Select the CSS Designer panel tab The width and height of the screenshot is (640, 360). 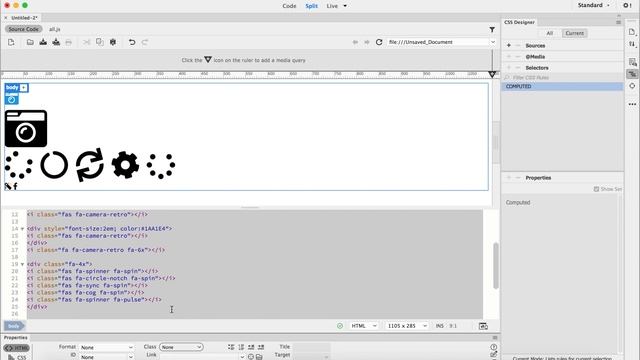pyautogui.click(x=519, y=22)
